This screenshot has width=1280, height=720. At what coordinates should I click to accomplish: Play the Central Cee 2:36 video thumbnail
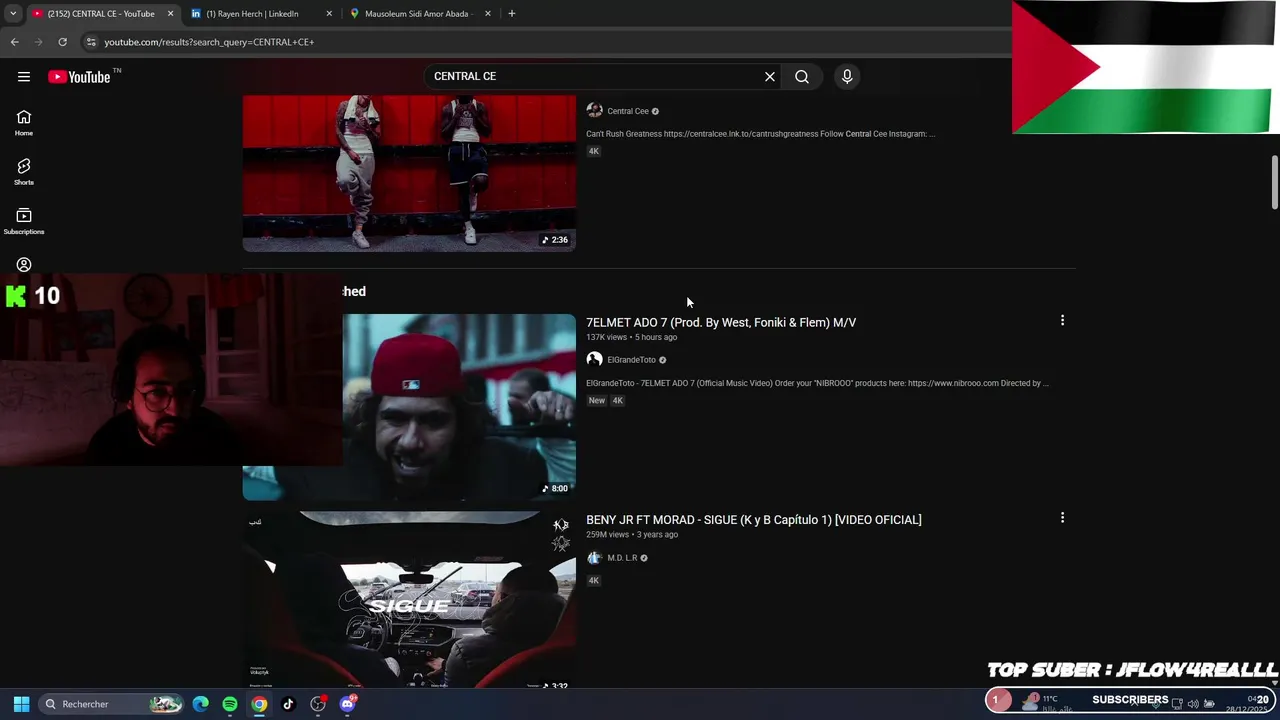click(x=409, y=173)
